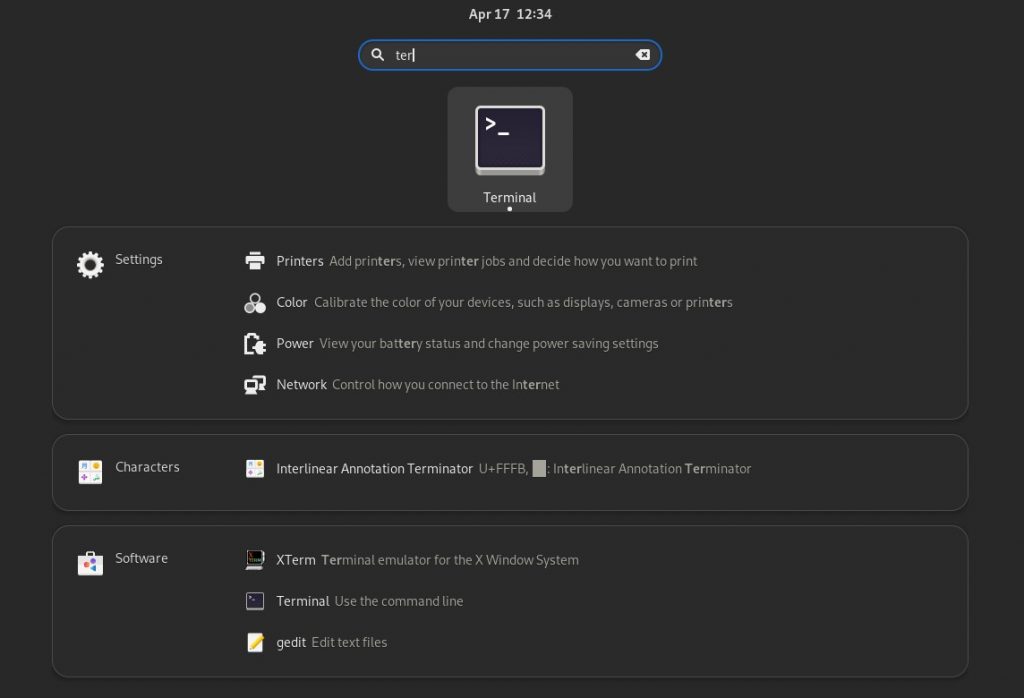Clear the search text with backspace icon

click(643, 55)
